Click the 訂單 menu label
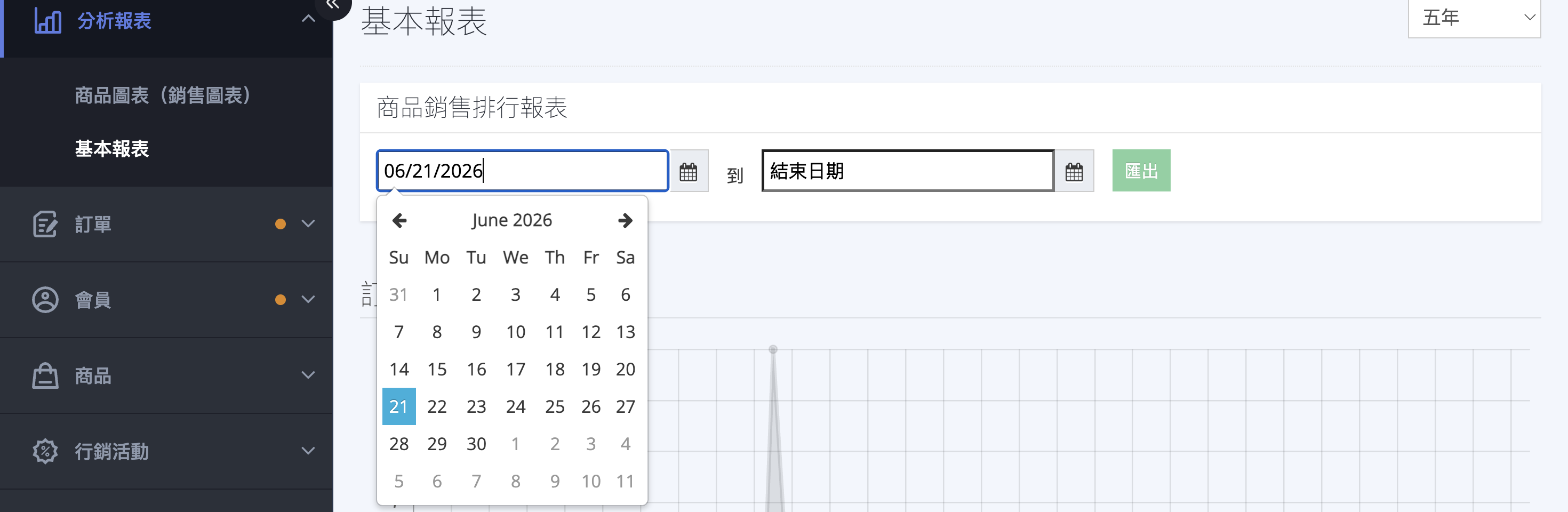1568x512 pixels. tap(93, 224)
